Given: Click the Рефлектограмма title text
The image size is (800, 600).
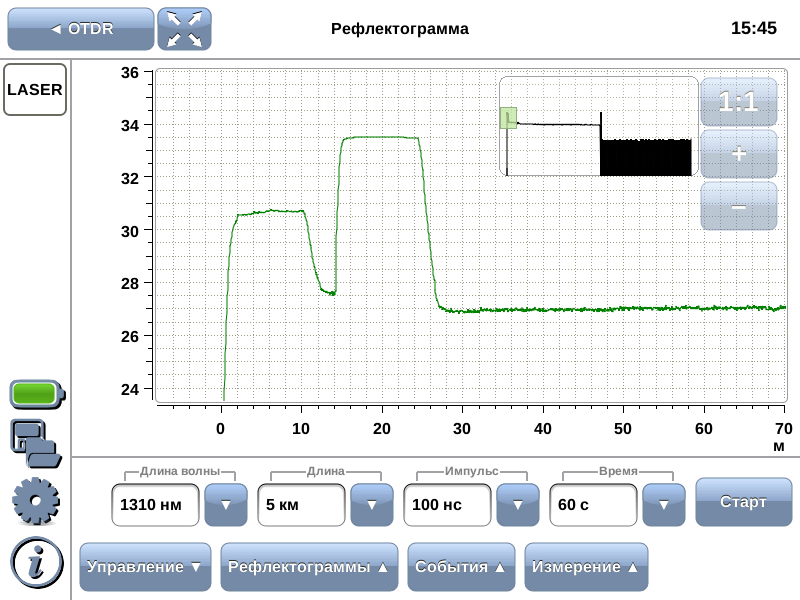Looking at the screenshot, I should pos(399,29).
